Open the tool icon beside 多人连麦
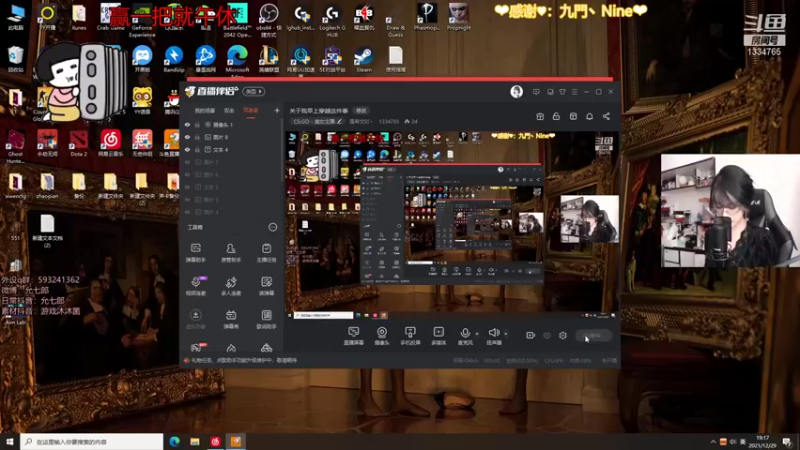 (x=266, y=286)
